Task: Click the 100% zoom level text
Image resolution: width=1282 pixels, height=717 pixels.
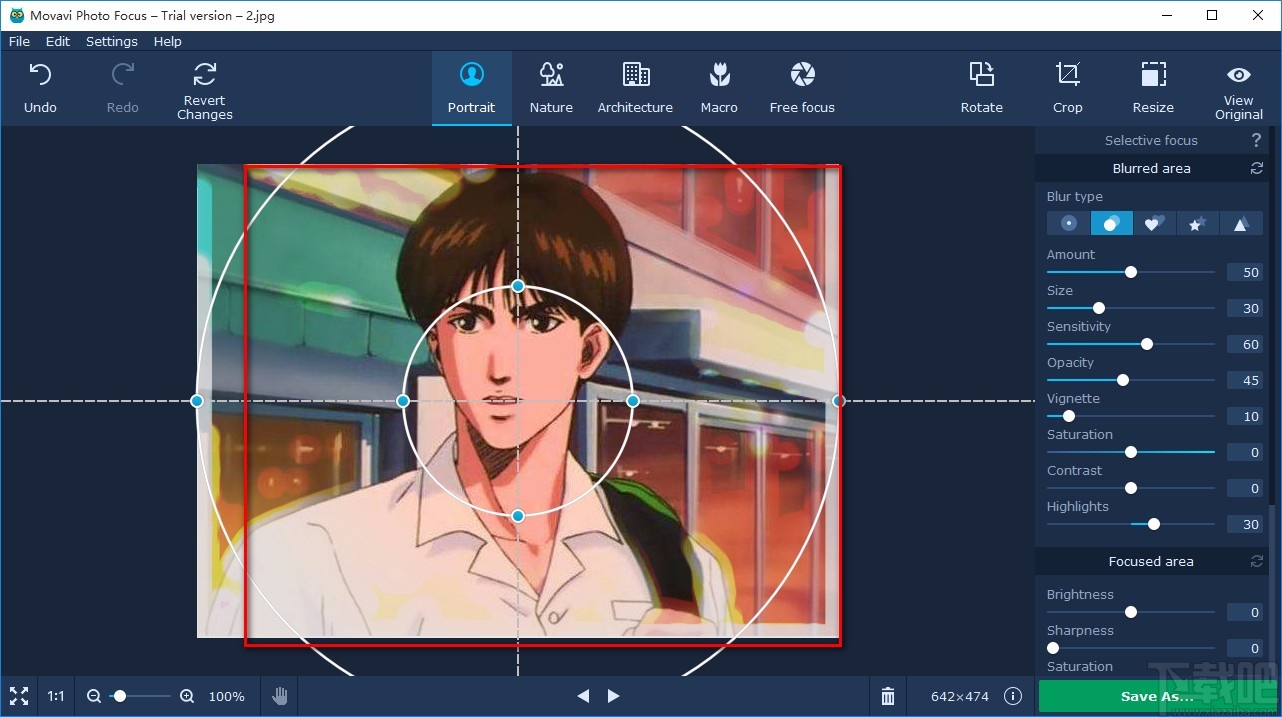Action: (227, 696)
